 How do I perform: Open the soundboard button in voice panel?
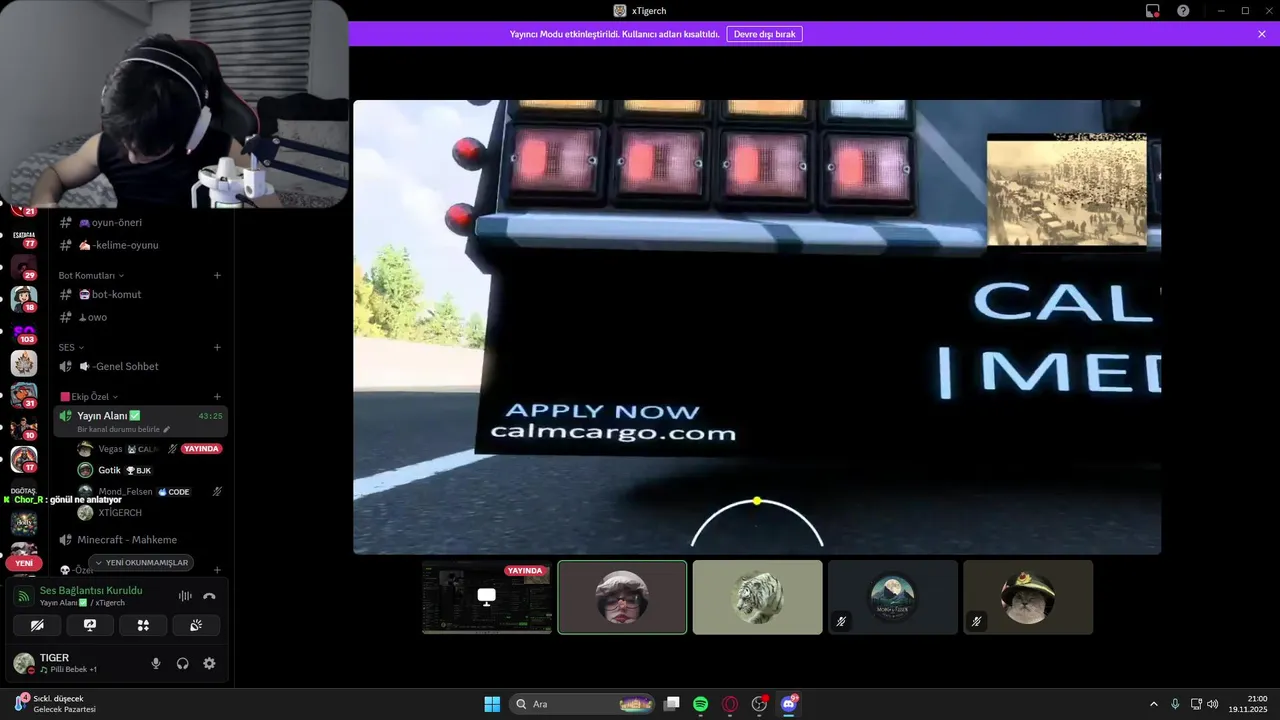196,625
